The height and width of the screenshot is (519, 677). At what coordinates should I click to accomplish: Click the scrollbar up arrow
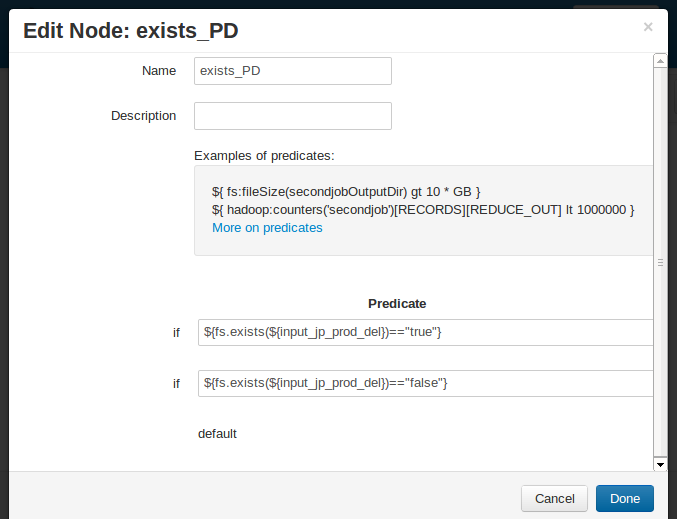pyautogui.click(x=660, y=61)
